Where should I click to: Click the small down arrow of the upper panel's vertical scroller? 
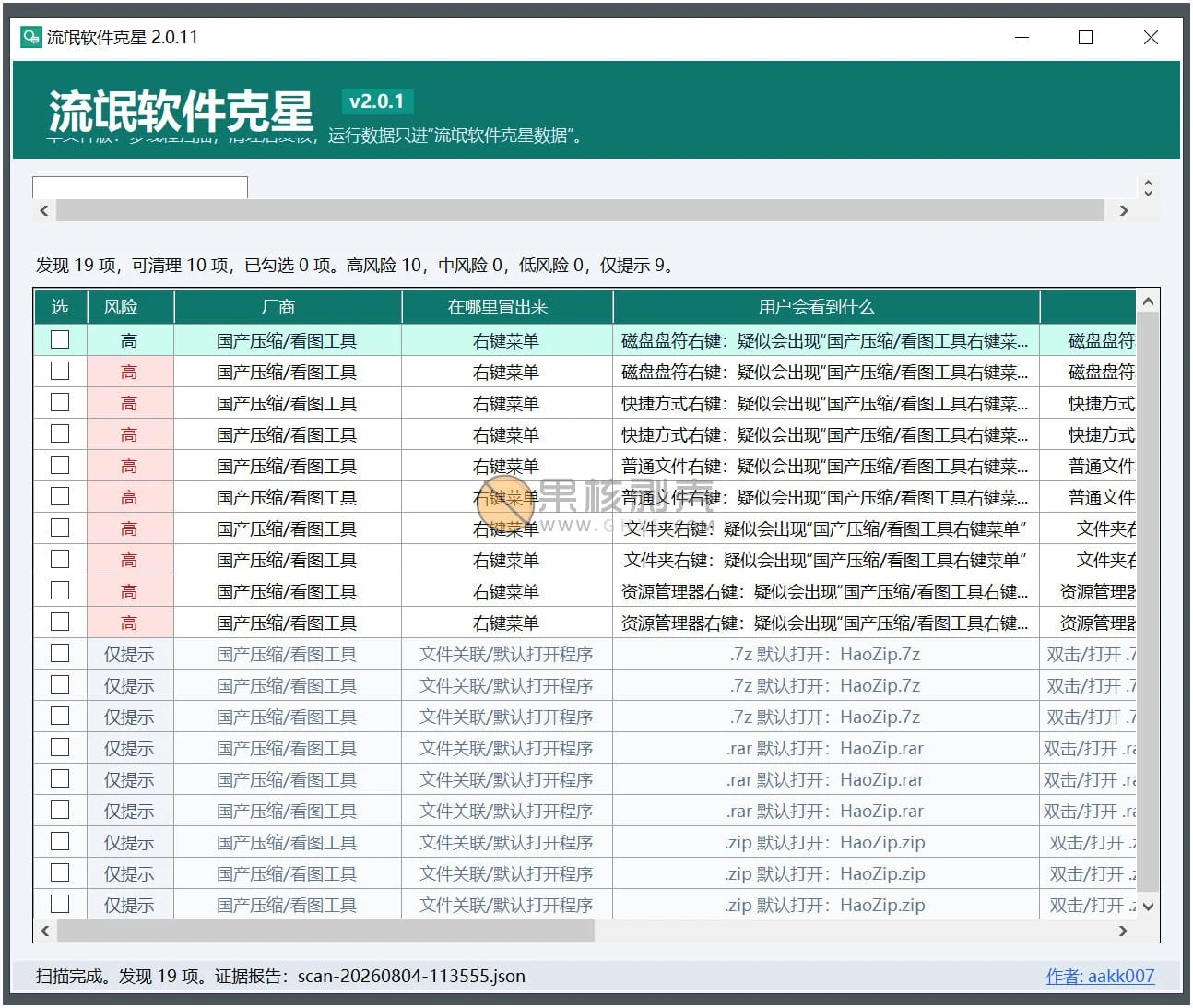point(1148,193)
